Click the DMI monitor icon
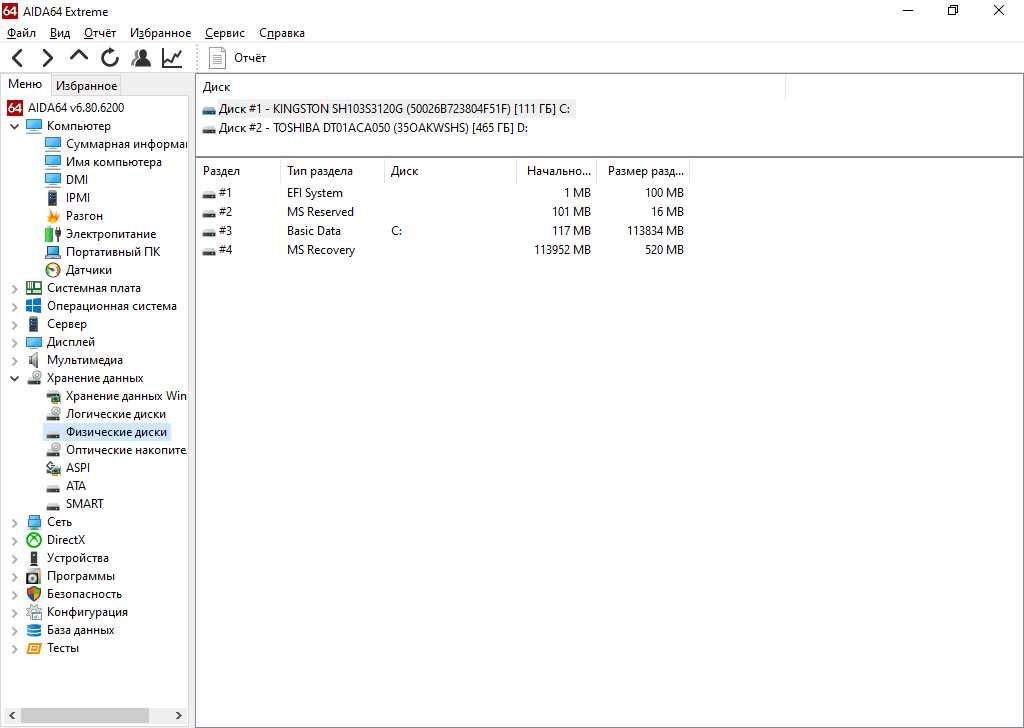 pos(53,180)
